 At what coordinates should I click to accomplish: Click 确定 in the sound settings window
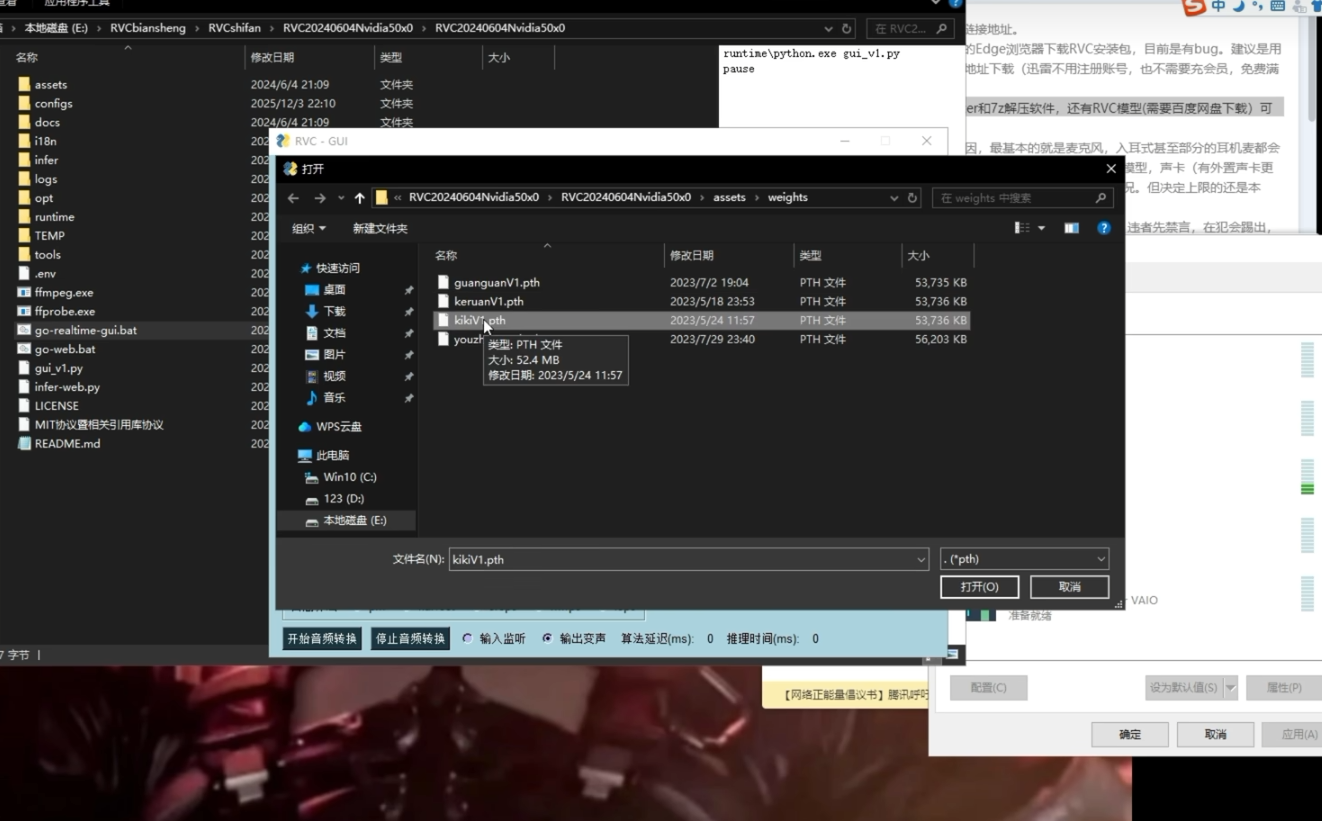1130,734
